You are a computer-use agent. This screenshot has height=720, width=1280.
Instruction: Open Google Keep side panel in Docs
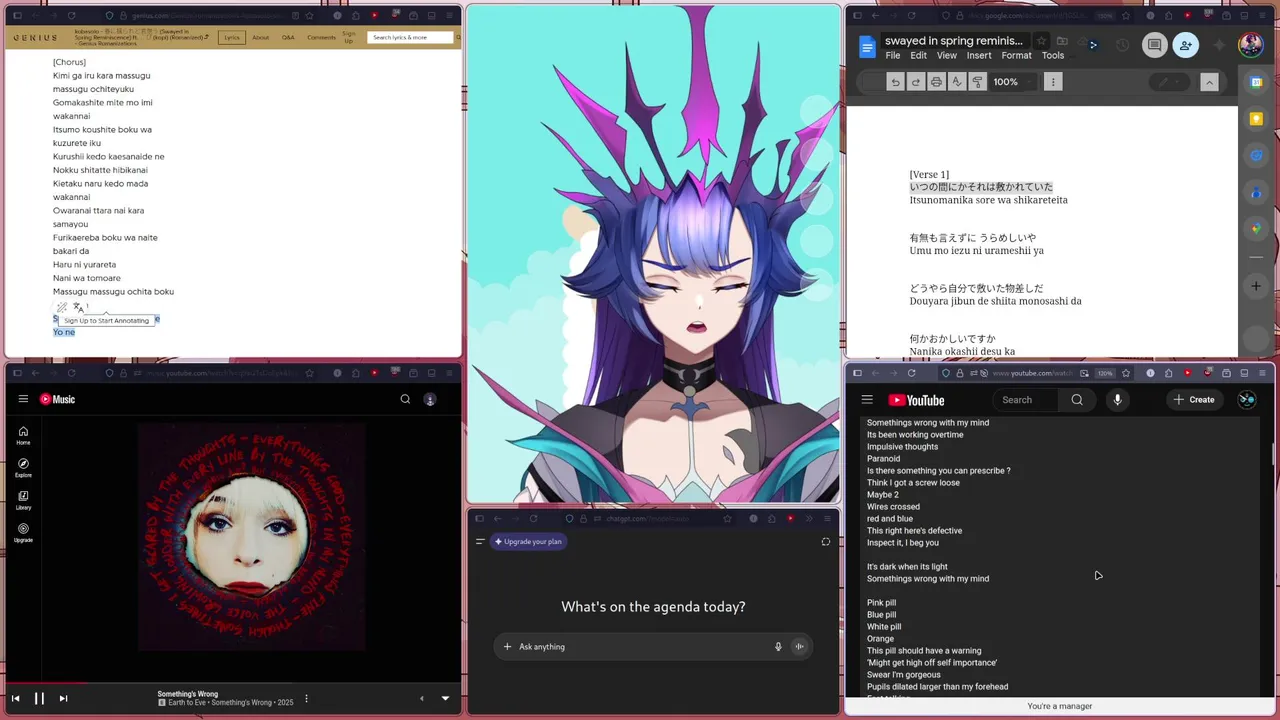[1257, 119]
